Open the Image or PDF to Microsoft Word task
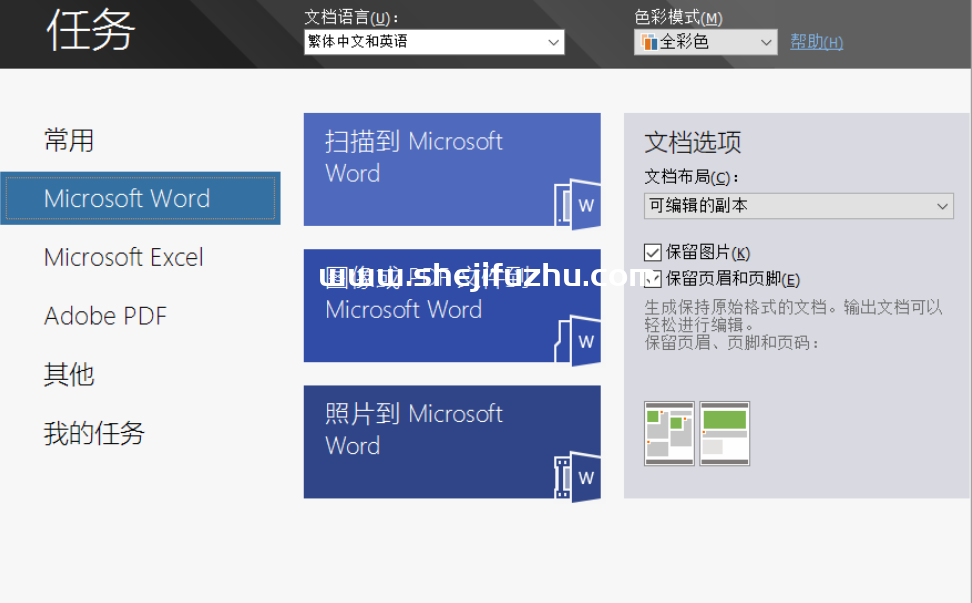 pyautogui.click(x=452, y=306)
